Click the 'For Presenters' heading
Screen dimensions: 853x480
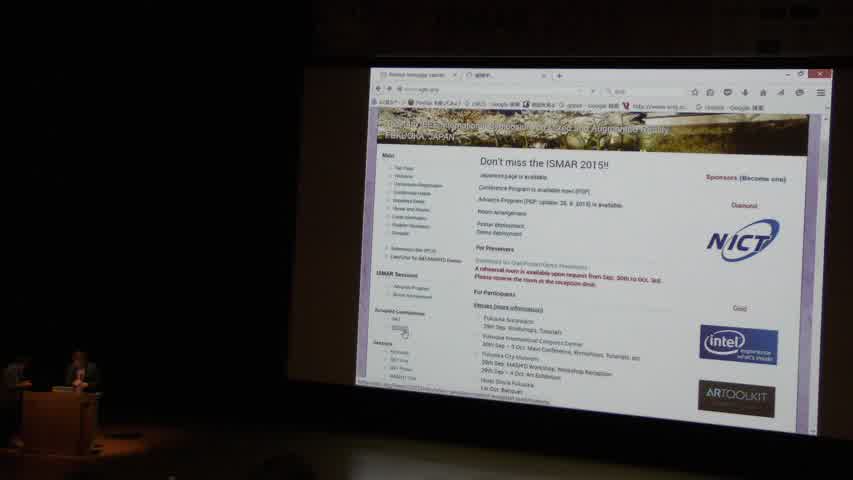(x=495, y=249)
